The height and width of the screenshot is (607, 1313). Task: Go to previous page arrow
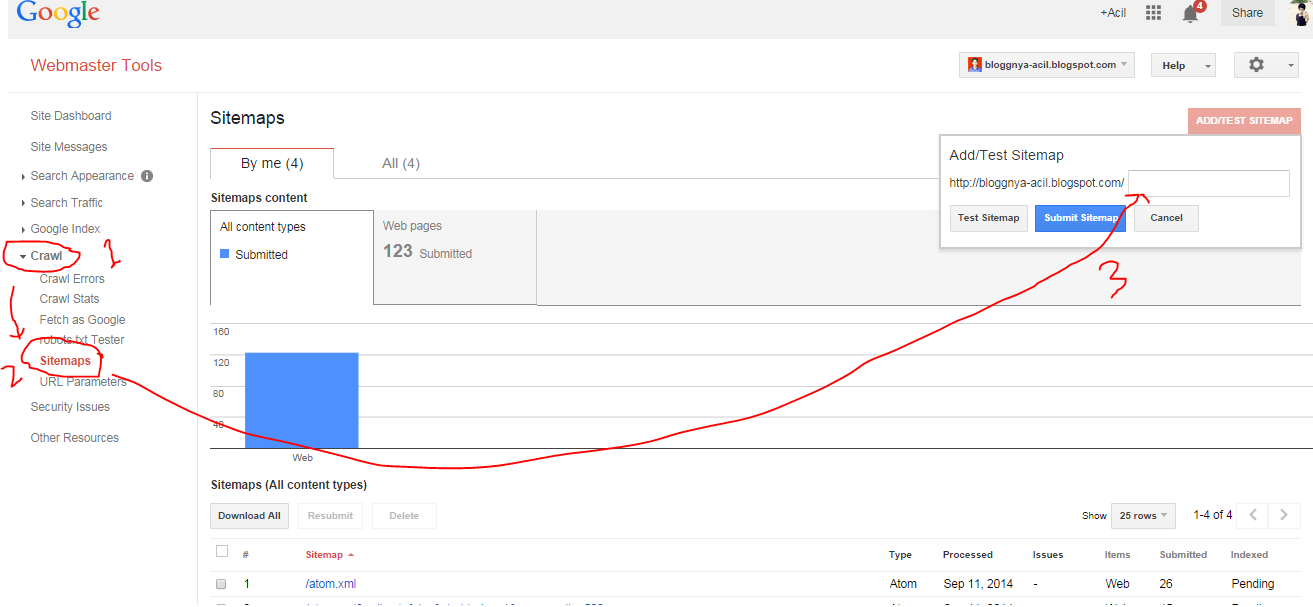(1253, 515)
